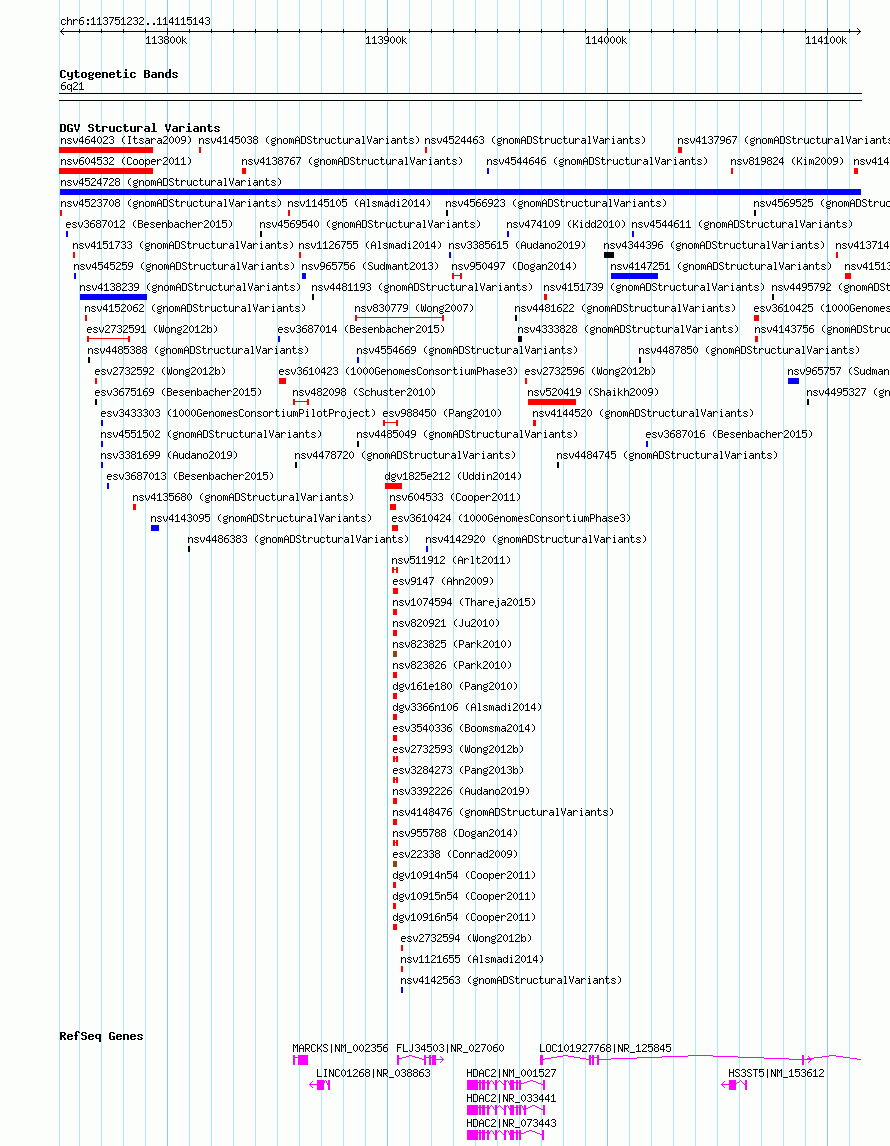Open nsv1074594 (Thareja2015) variant
The height and width of the screenshot is (1146, 890).
[464, 603]
